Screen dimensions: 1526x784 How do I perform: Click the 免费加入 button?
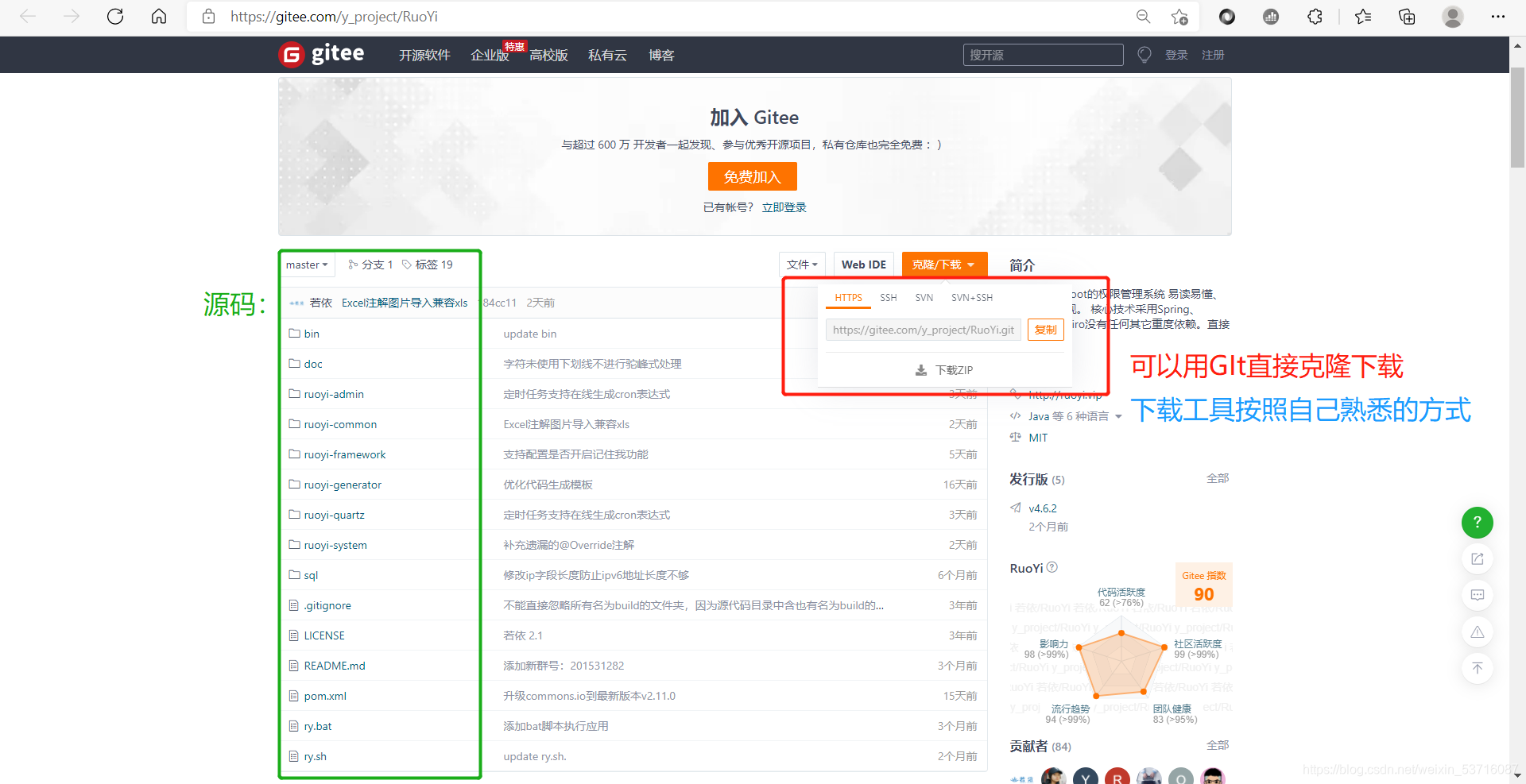[753, 176]
